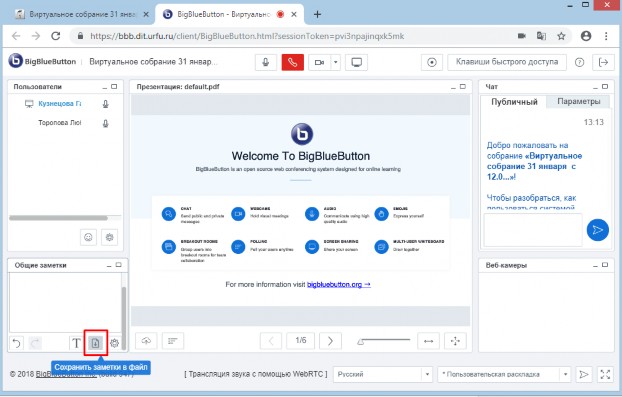Switch to first browser tab Виртуальное собрание
The width and height of the screenshot is (622, 397).
tap(82, 14)
